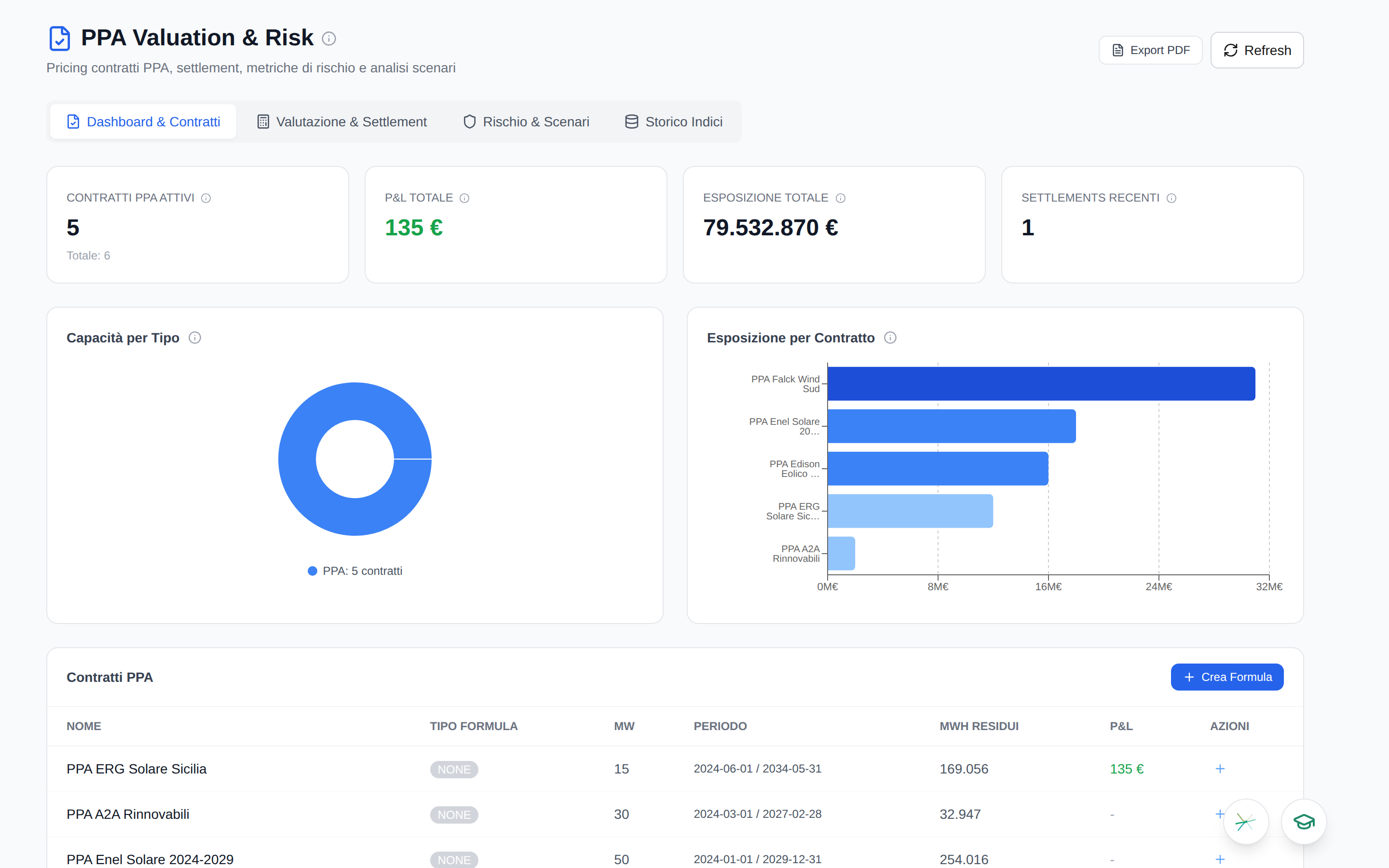Click the MWH RESIDUI column header

[979, 726]
